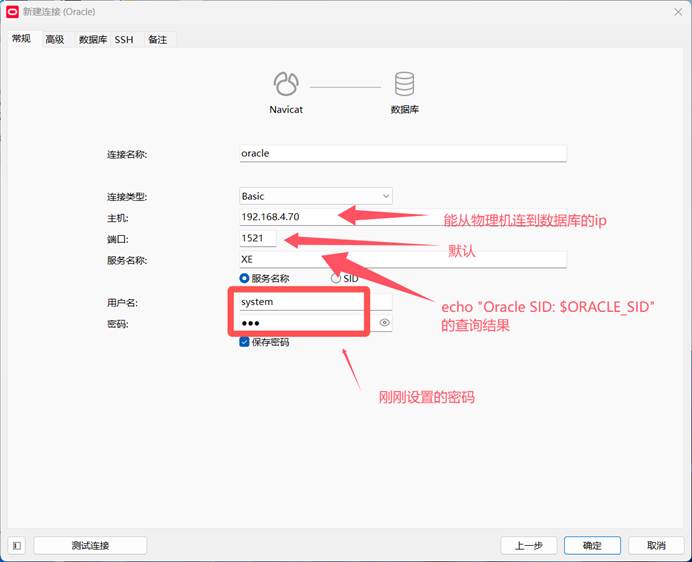Open the 常规 tab
This screenshot has width=692, height=562.
21,39
